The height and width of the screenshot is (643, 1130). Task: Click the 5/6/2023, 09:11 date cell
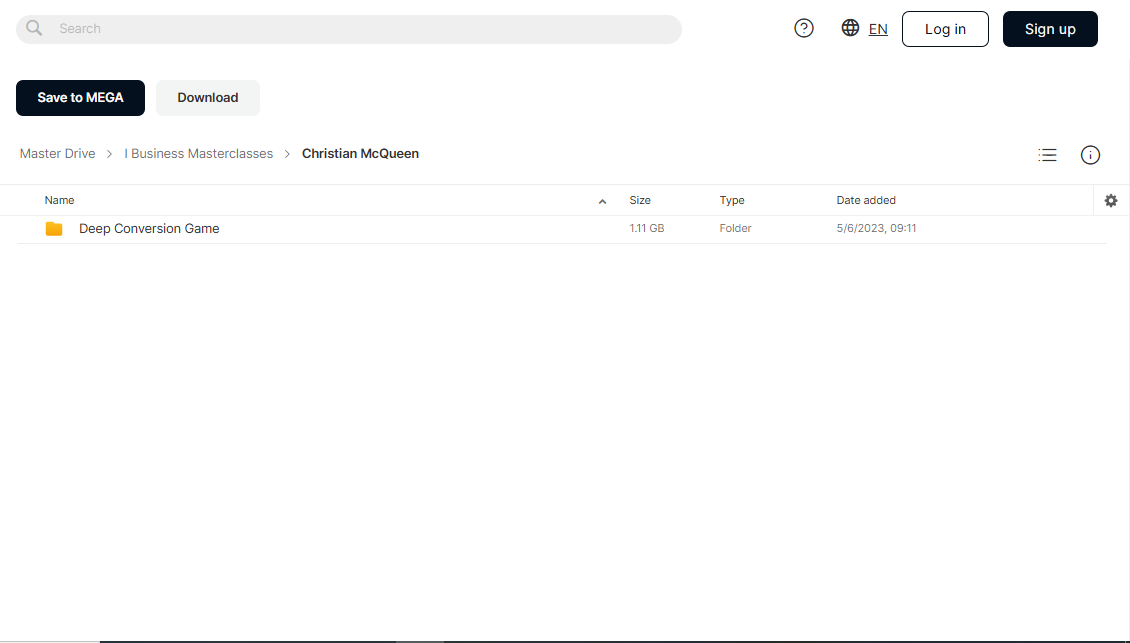[x=876, y=228]
